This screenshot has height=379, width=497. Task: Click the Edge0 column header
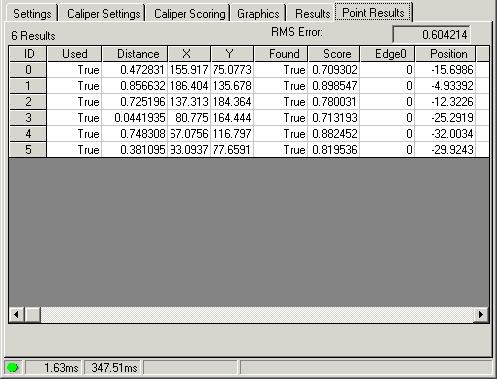click(388, 54)
